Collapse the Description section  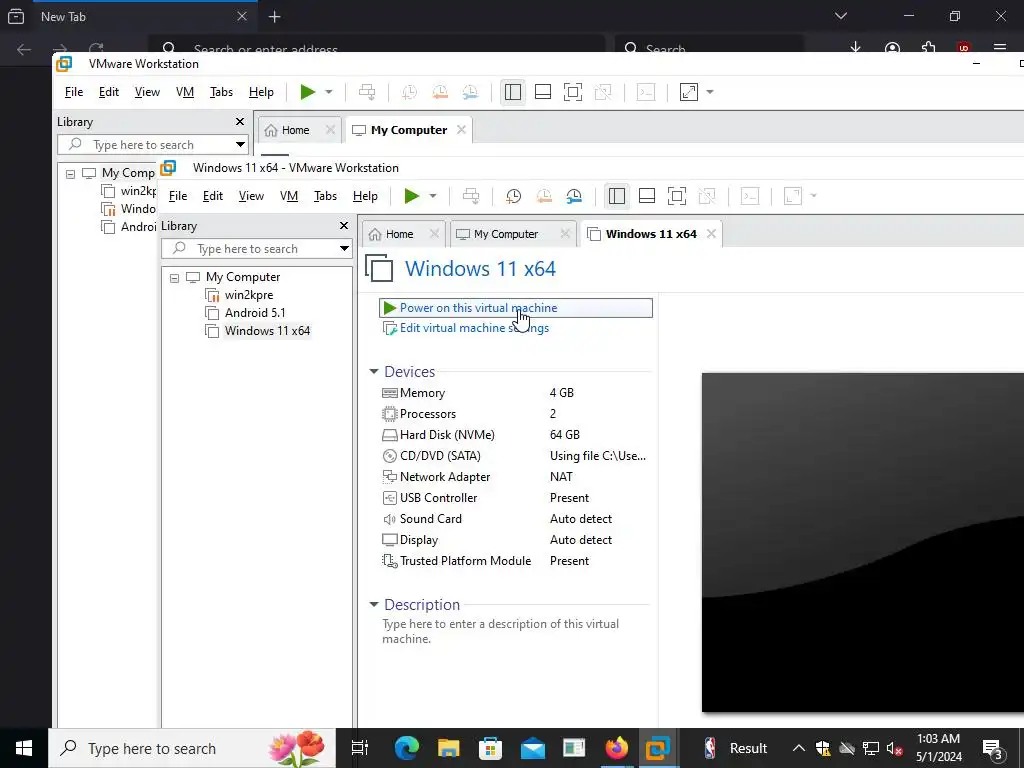click(374, 605)
